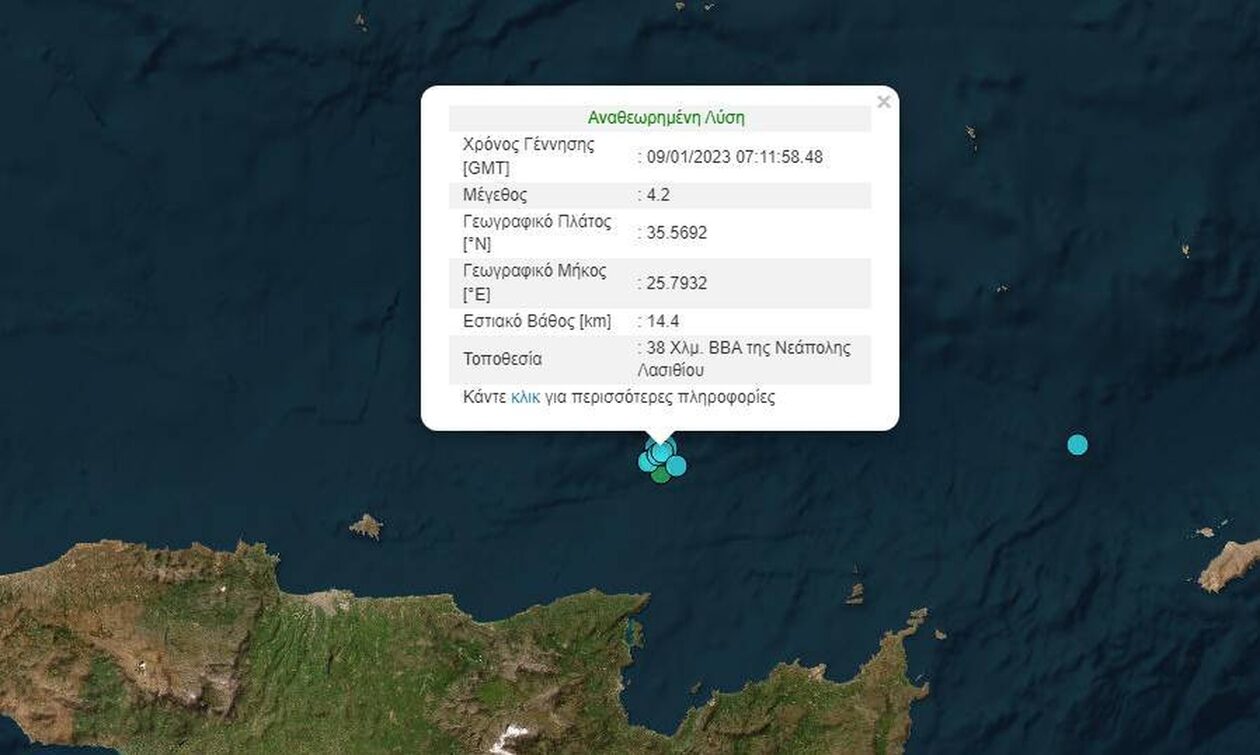Close the earthquake info popup
This screenshot has width=1260, height=755.
[883, 102]
